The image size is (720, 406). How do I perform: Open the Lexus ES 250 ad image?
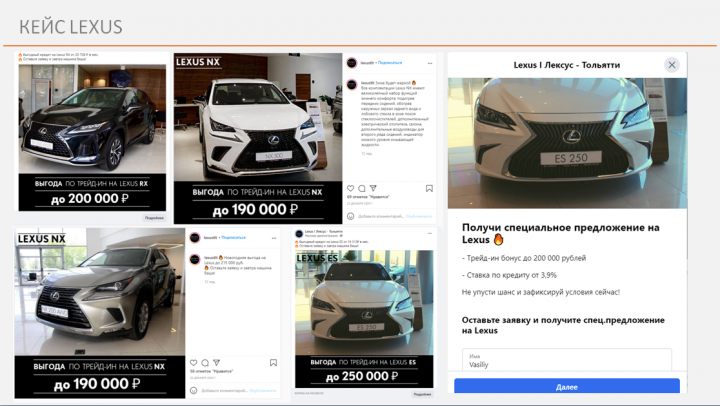364,303
